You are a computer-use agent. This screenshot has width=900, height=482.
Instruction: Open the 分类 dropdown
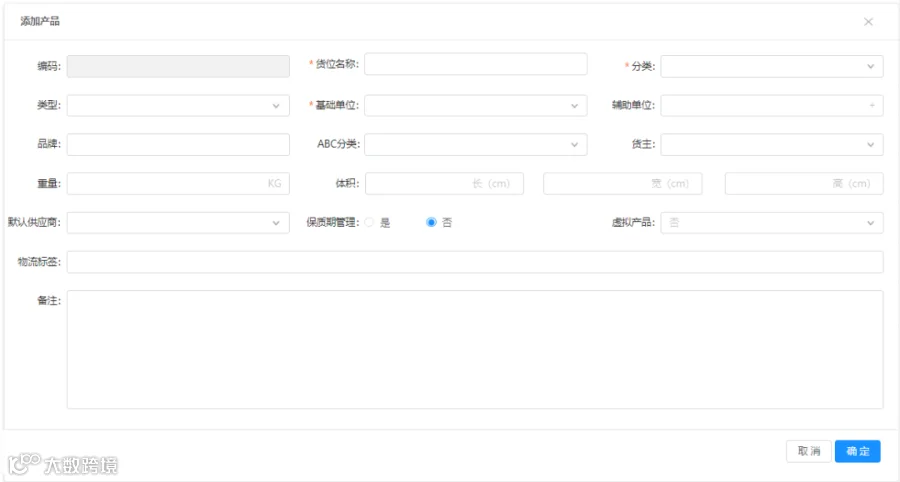(x=771, y=66)
